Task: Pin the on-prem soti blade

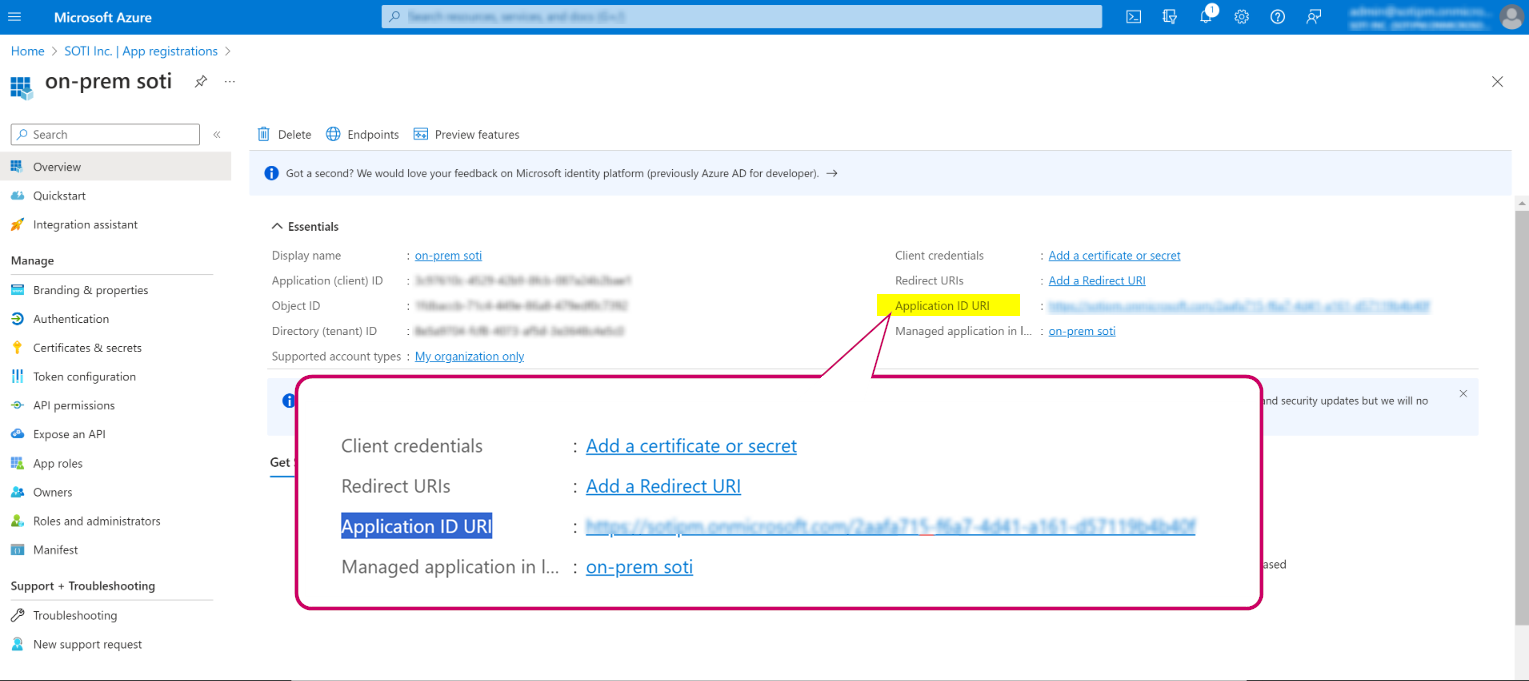Action: click(x=201, y=82)
